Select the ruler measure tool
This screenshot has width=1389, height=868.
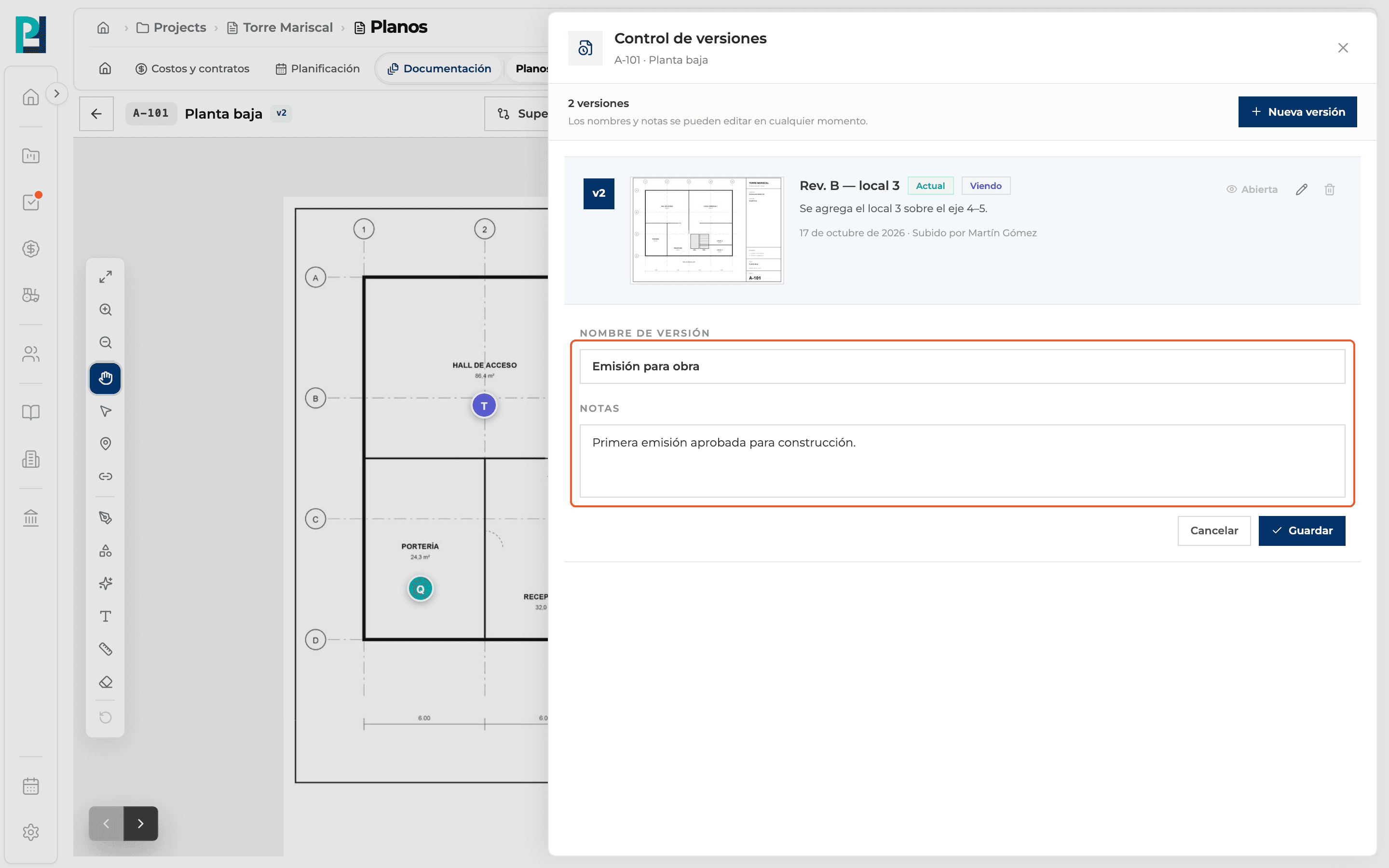pos(105,649)
